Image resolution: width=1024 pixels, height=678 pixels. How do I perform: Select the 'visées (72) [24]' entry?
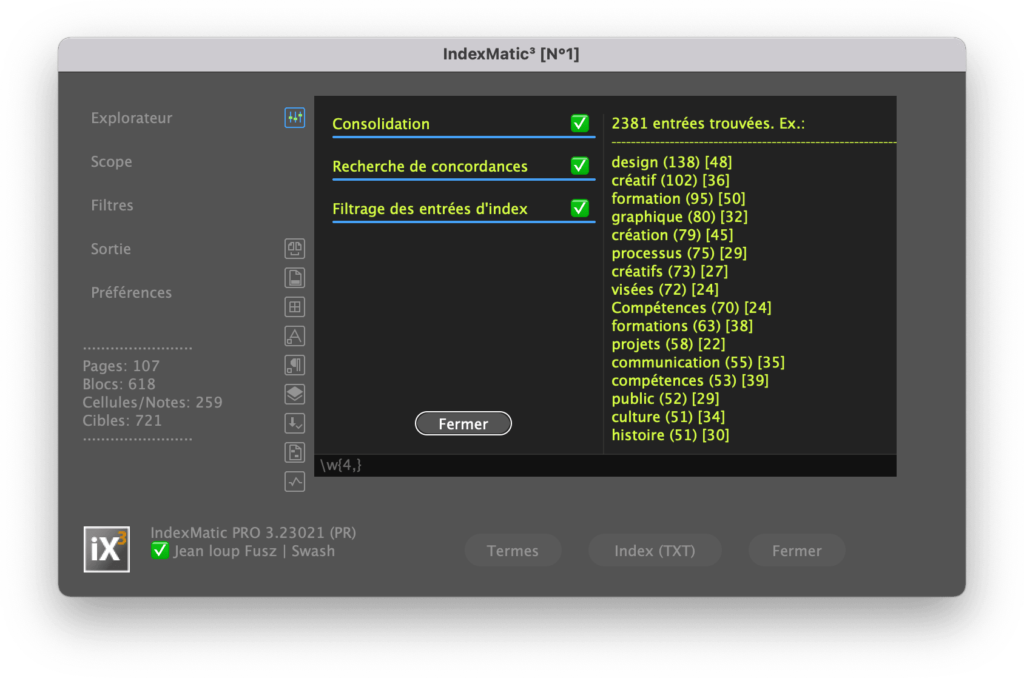tap(665, 289)
